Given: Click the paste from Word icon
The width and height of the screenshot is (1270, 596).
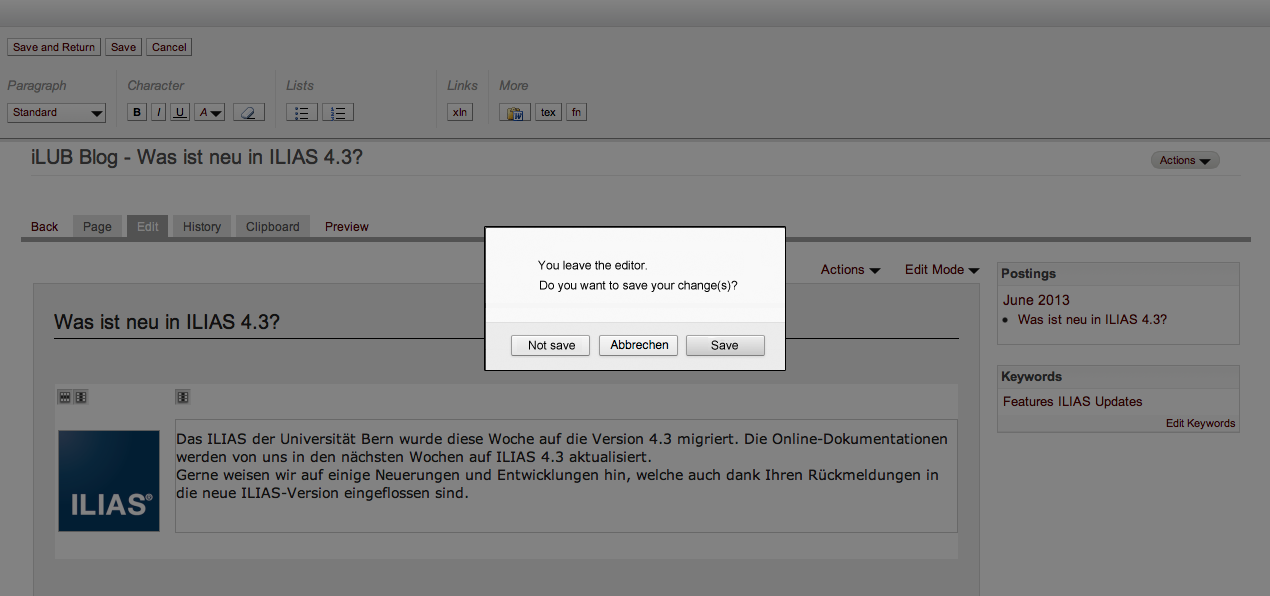Looking at the screenshot, I should 514,113.
